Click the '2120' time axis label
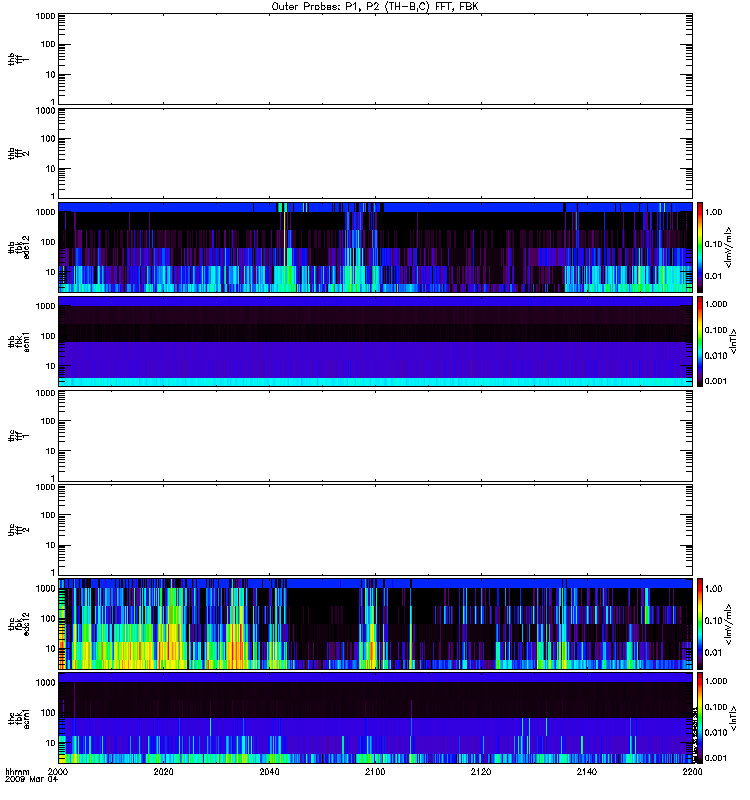 pyautogui.click(x=481, y=772)
